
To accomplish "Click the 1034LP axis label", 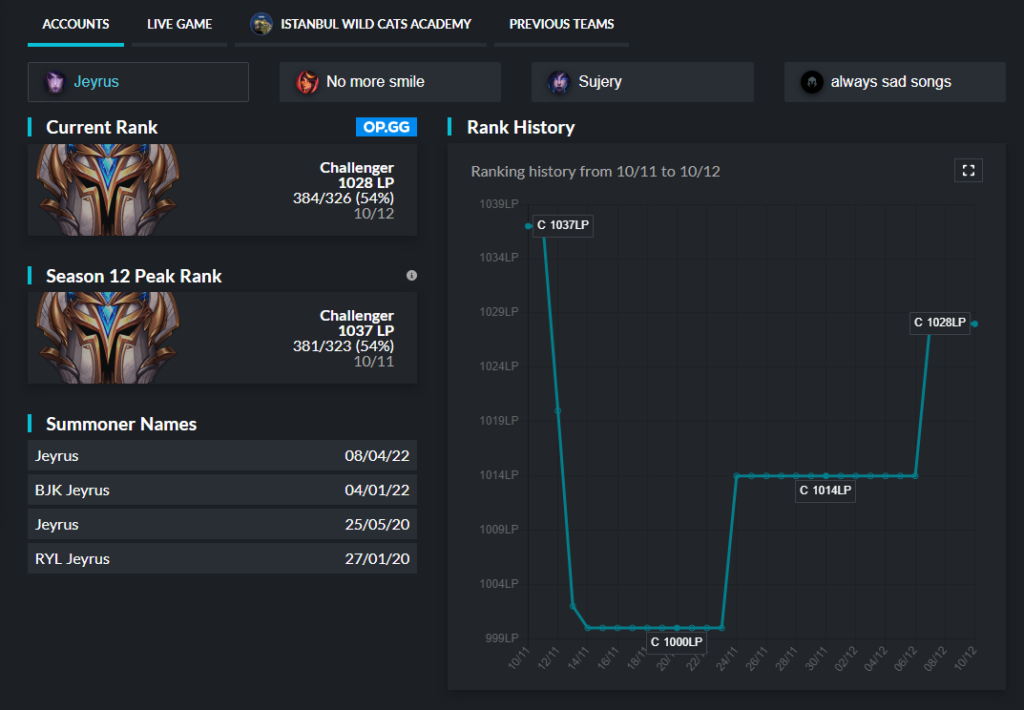I will (x=499, y=258).
